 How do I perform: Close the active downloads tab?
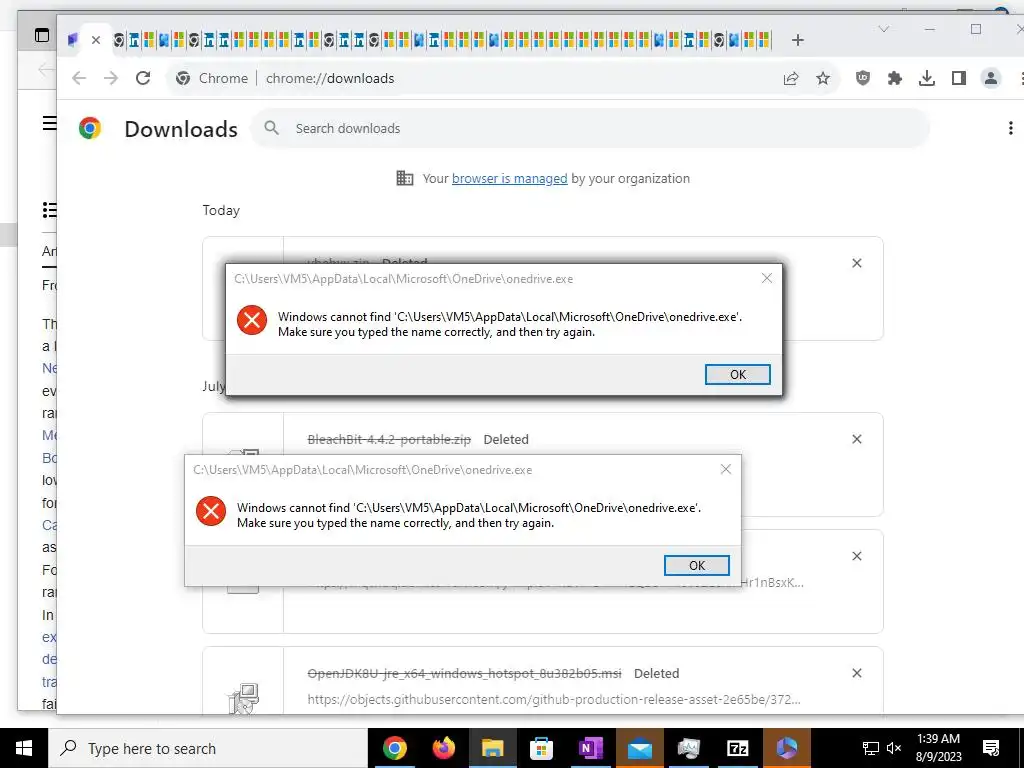click(x=96, y=40)
